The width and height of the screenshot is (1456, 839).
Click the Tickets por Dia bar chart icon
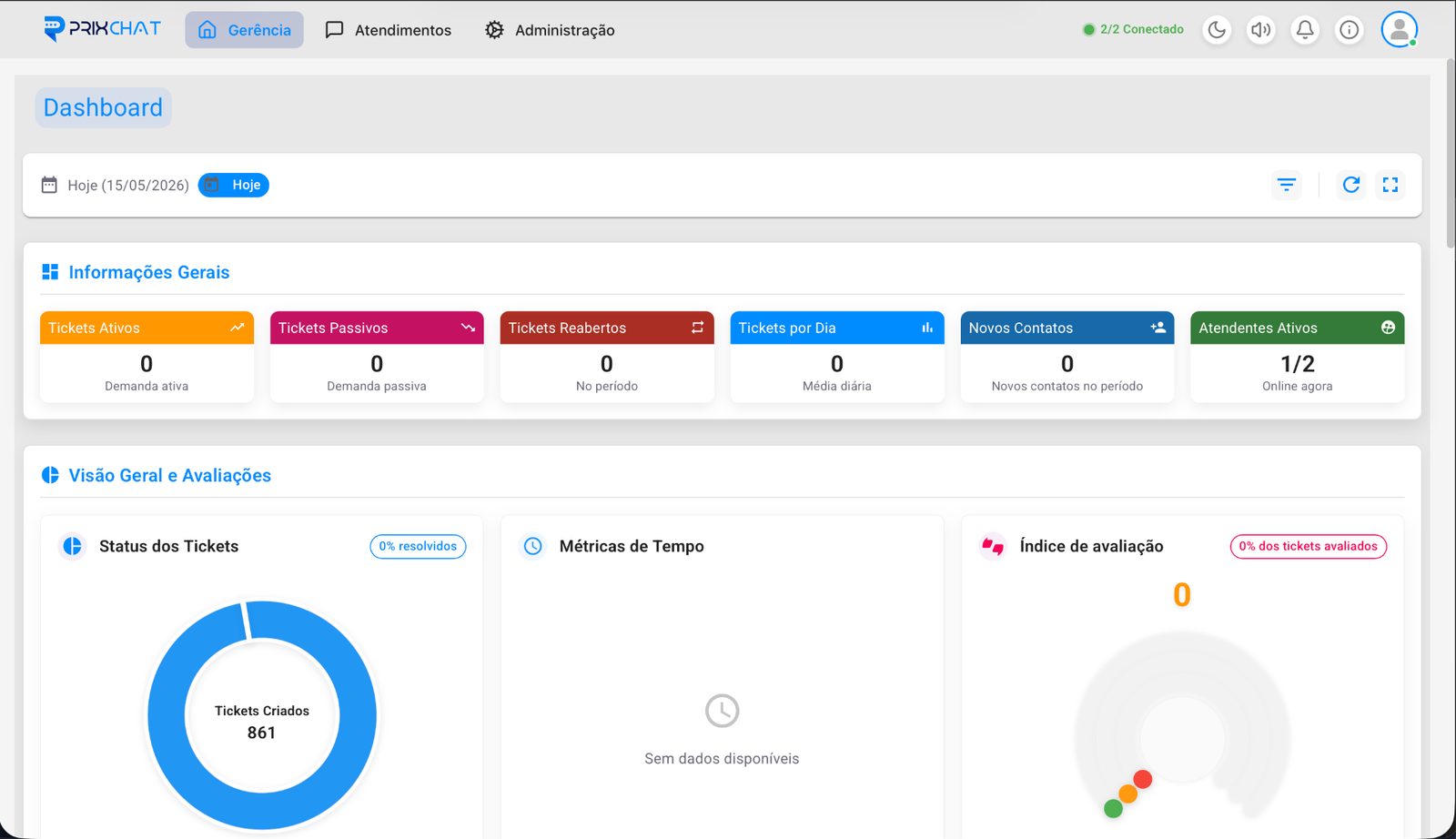(927, 328)
